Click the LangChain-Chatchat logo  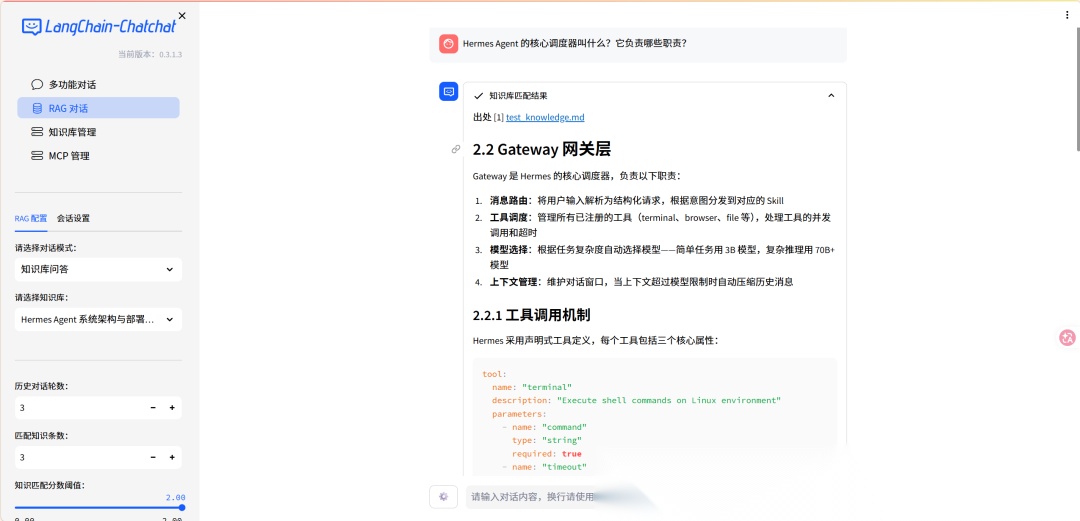point(98,27)
